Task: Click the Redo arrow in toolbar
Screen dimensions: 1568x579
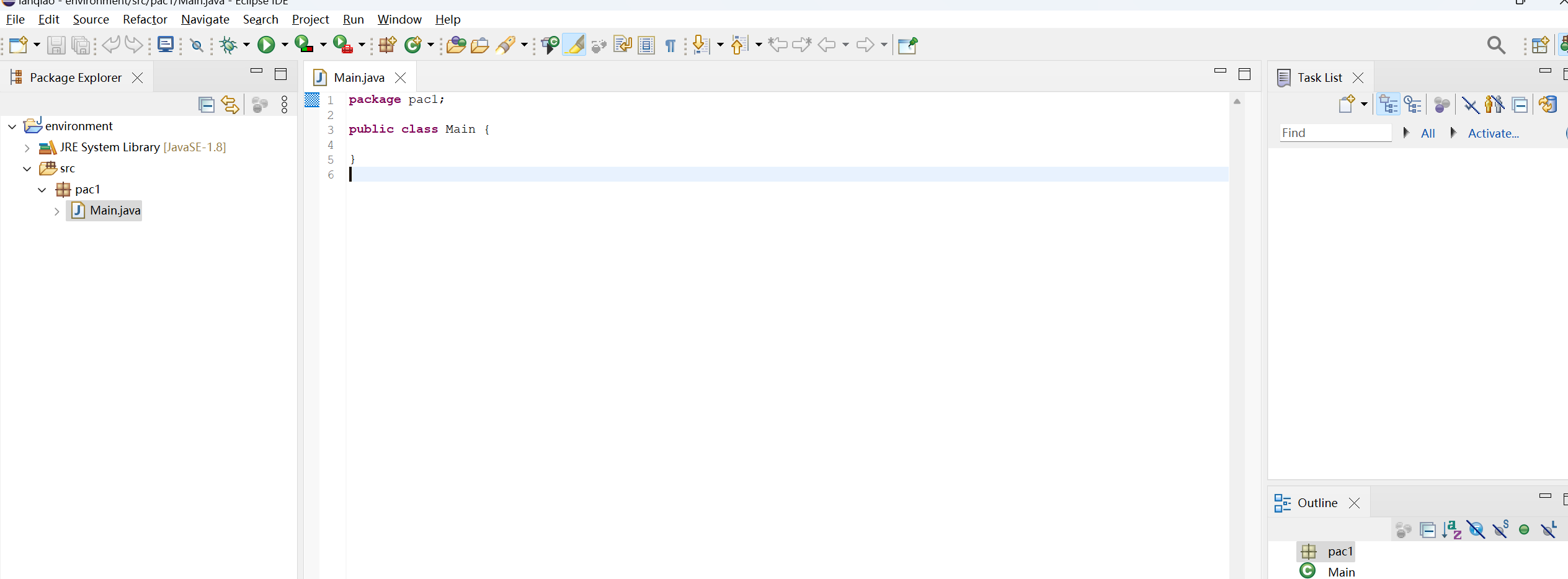Action: (134, 45)
